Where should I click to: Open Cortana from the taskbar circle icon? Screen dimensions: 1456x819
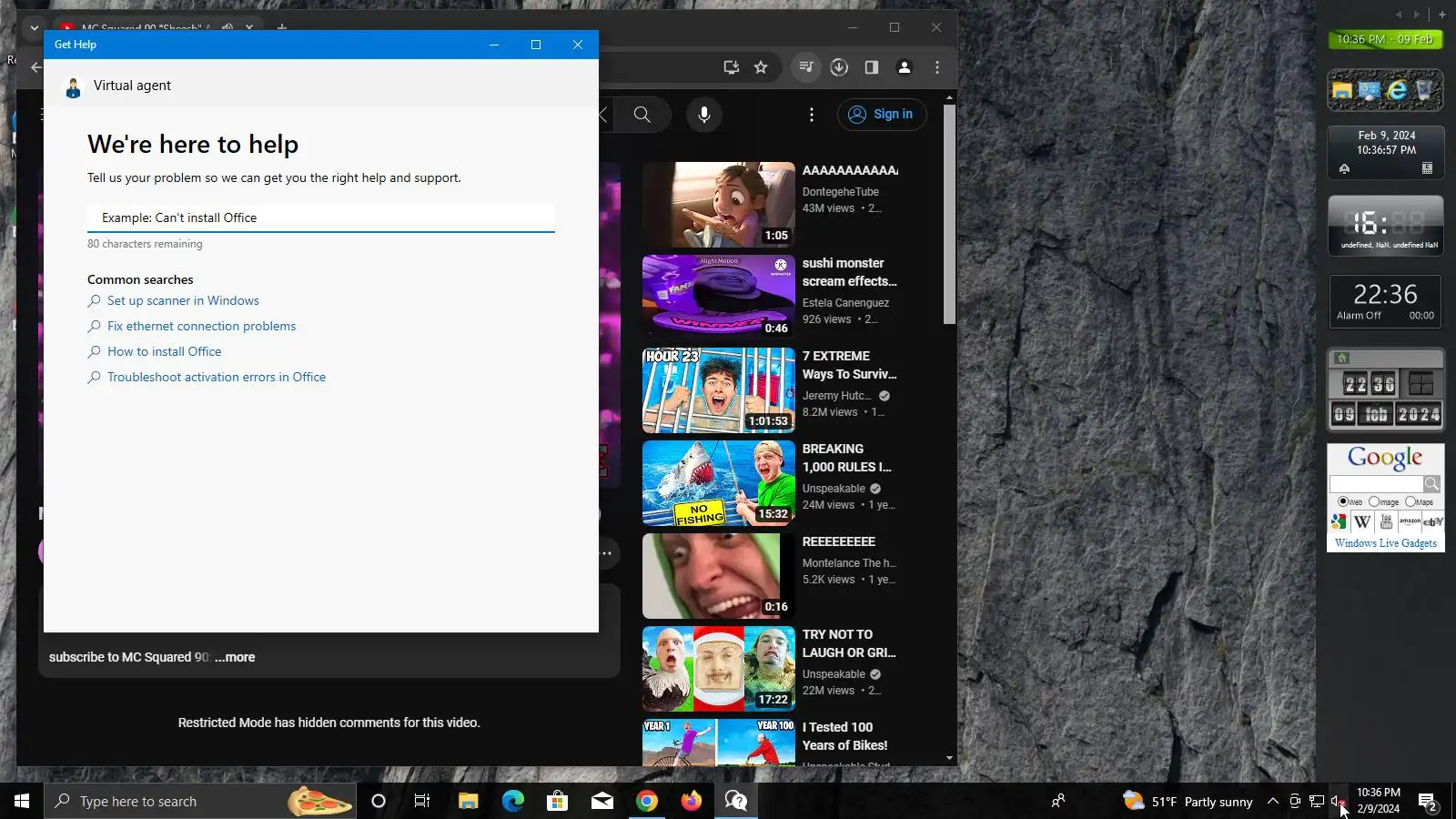(x=379, y=801)
